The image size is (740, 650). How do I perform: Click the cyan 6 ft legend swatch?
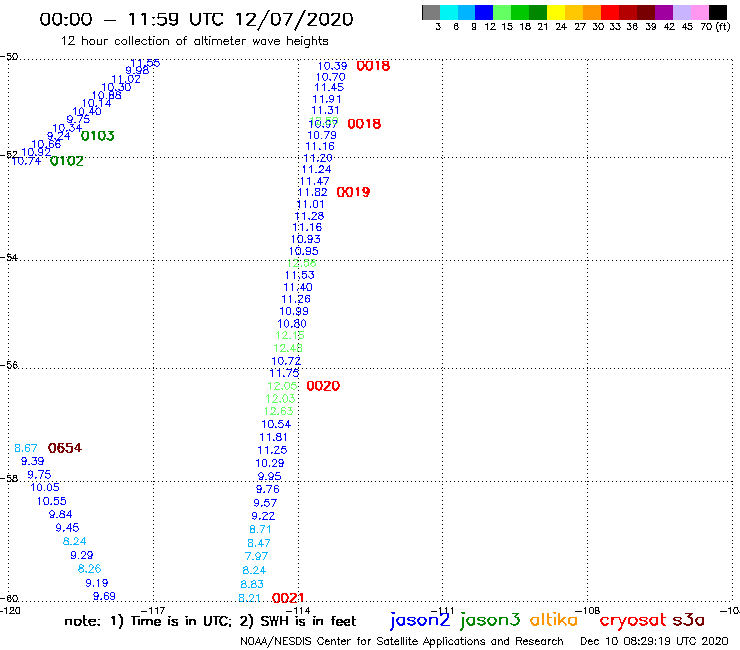pyautogui.click(x=449, y=12)
